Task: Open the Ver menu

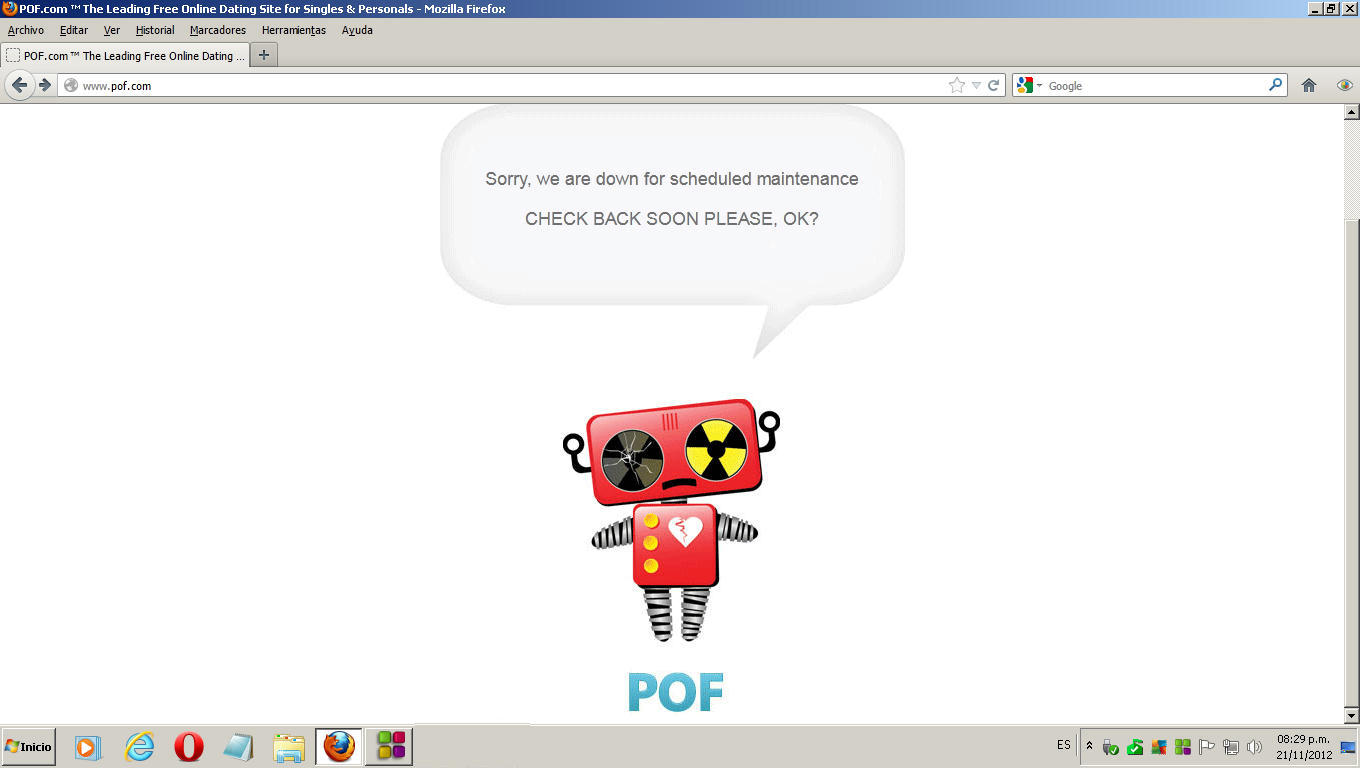Action: tap(112, 30)
